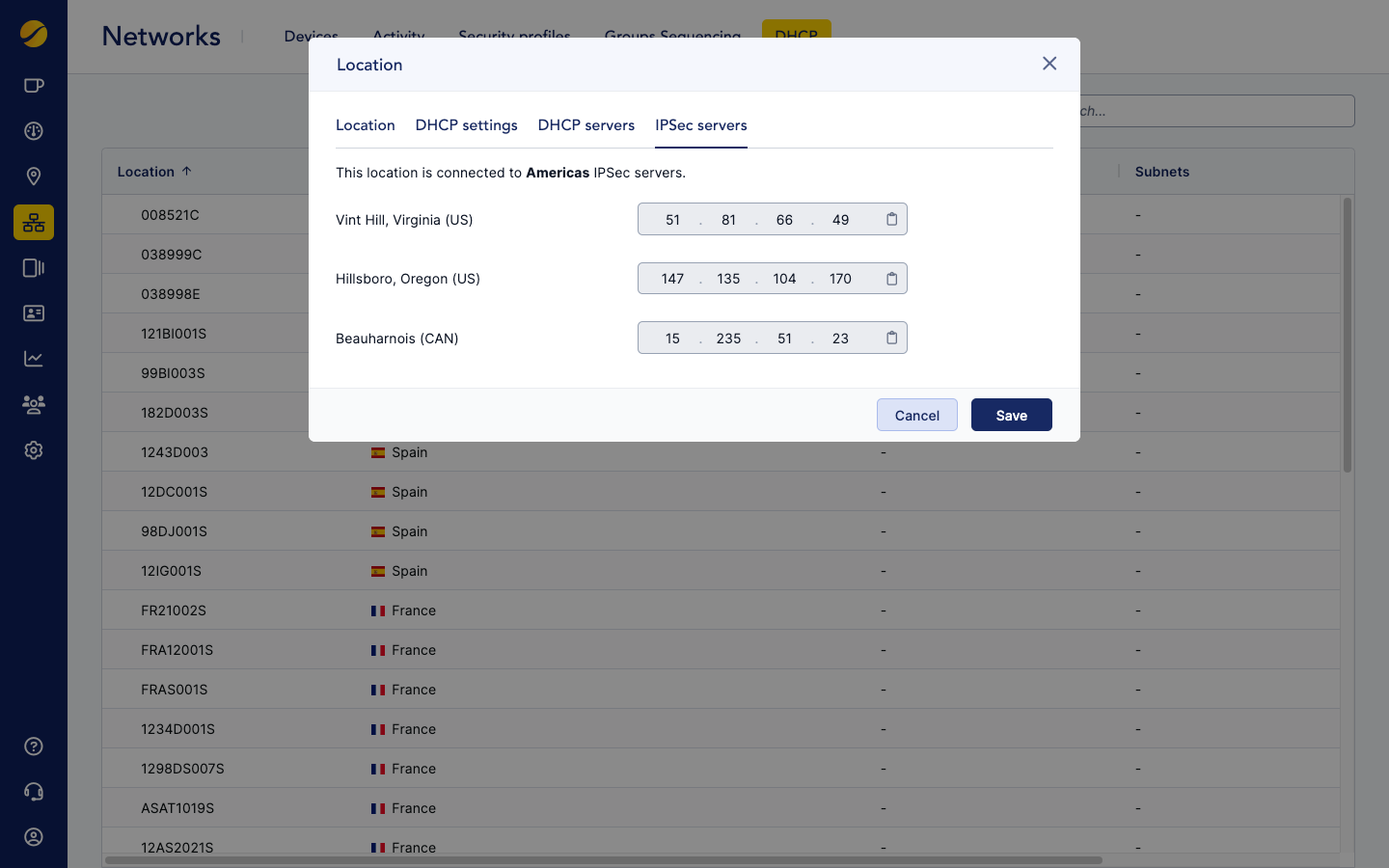Image resolution: width=1389 pixels, height=868 pixels.
Task: Switch to the DHCP settings tab
Action: tap(466, 125)
